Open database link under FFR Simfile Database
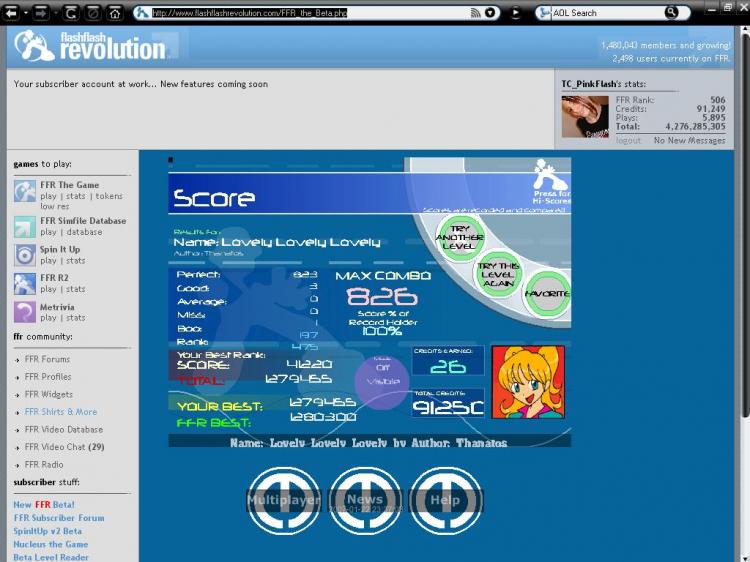 coord(84,232)
